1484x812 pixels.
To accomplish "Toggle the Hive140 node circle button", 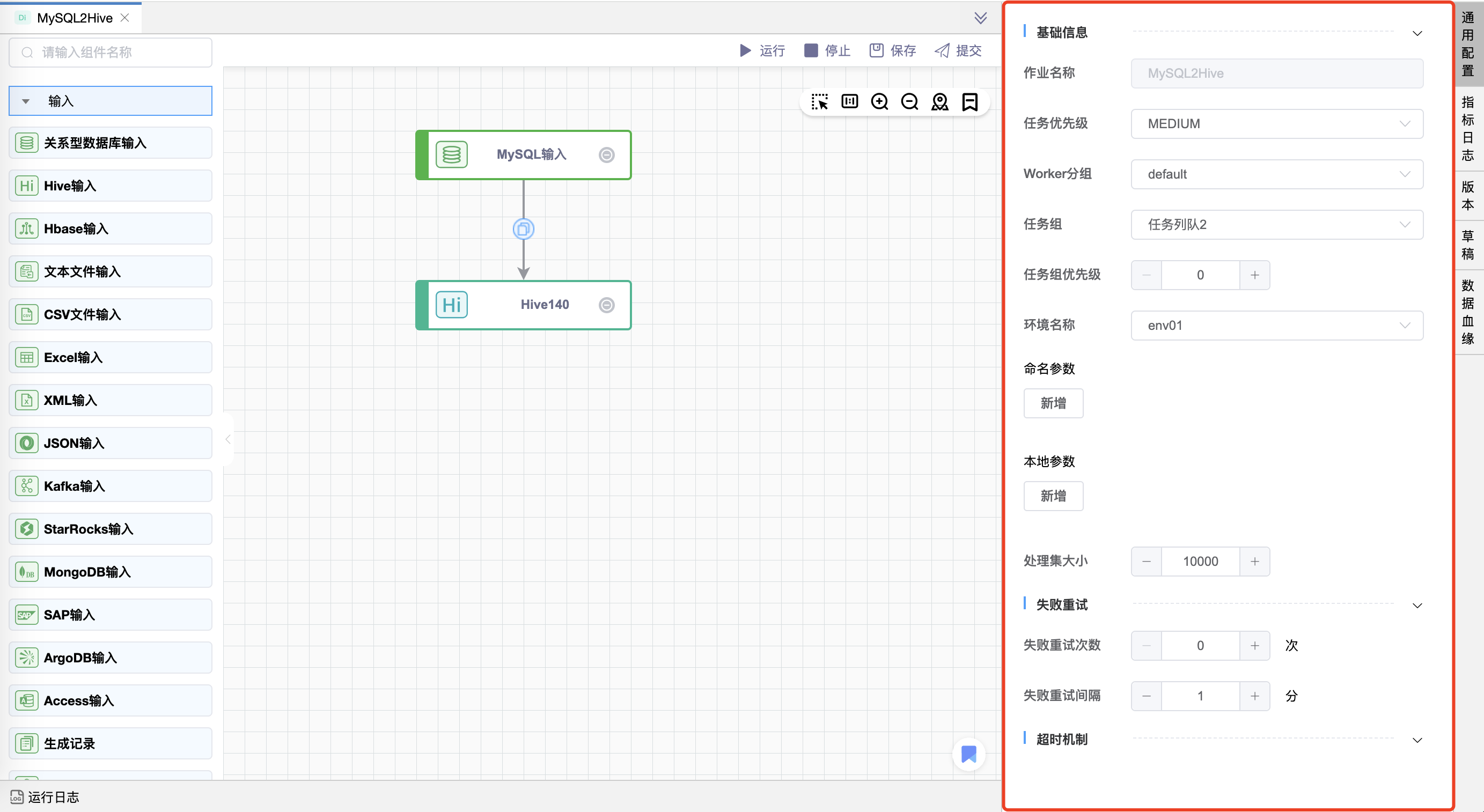I will click(607, 305).
